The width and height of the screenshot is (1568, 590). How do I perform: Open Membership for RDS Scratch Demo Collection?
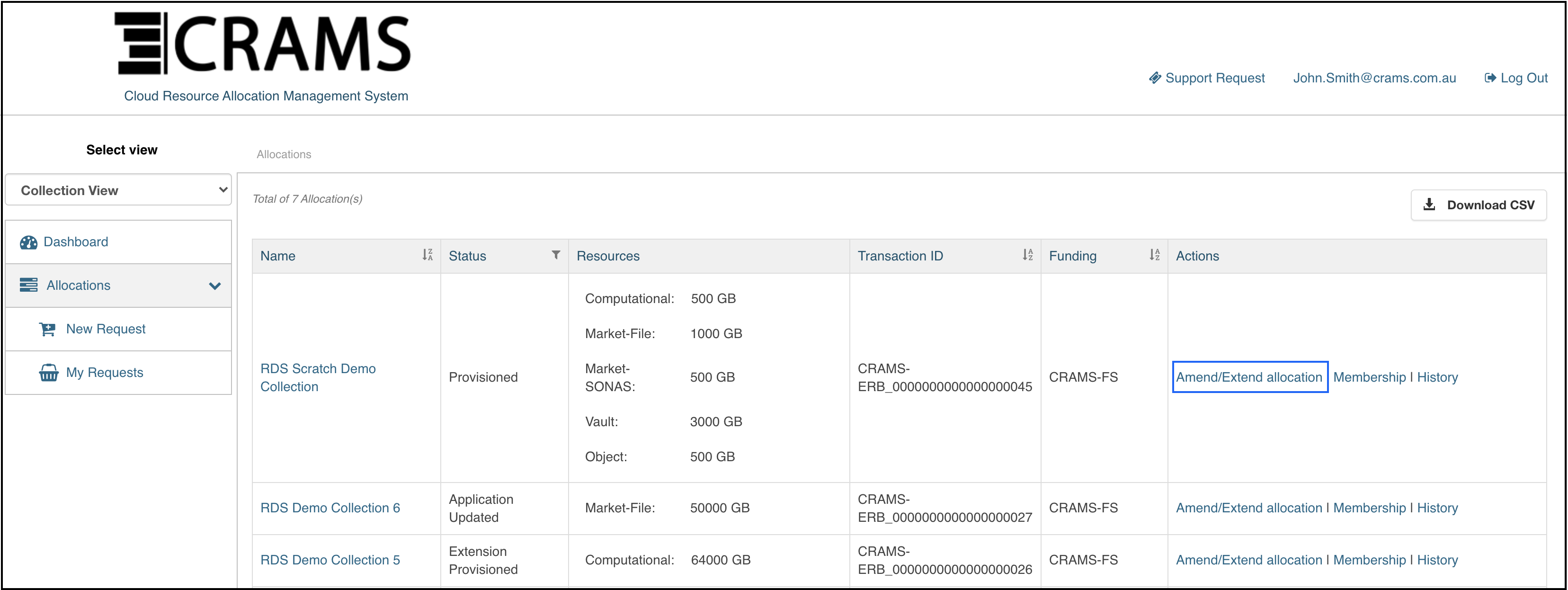coord(1370,377)
